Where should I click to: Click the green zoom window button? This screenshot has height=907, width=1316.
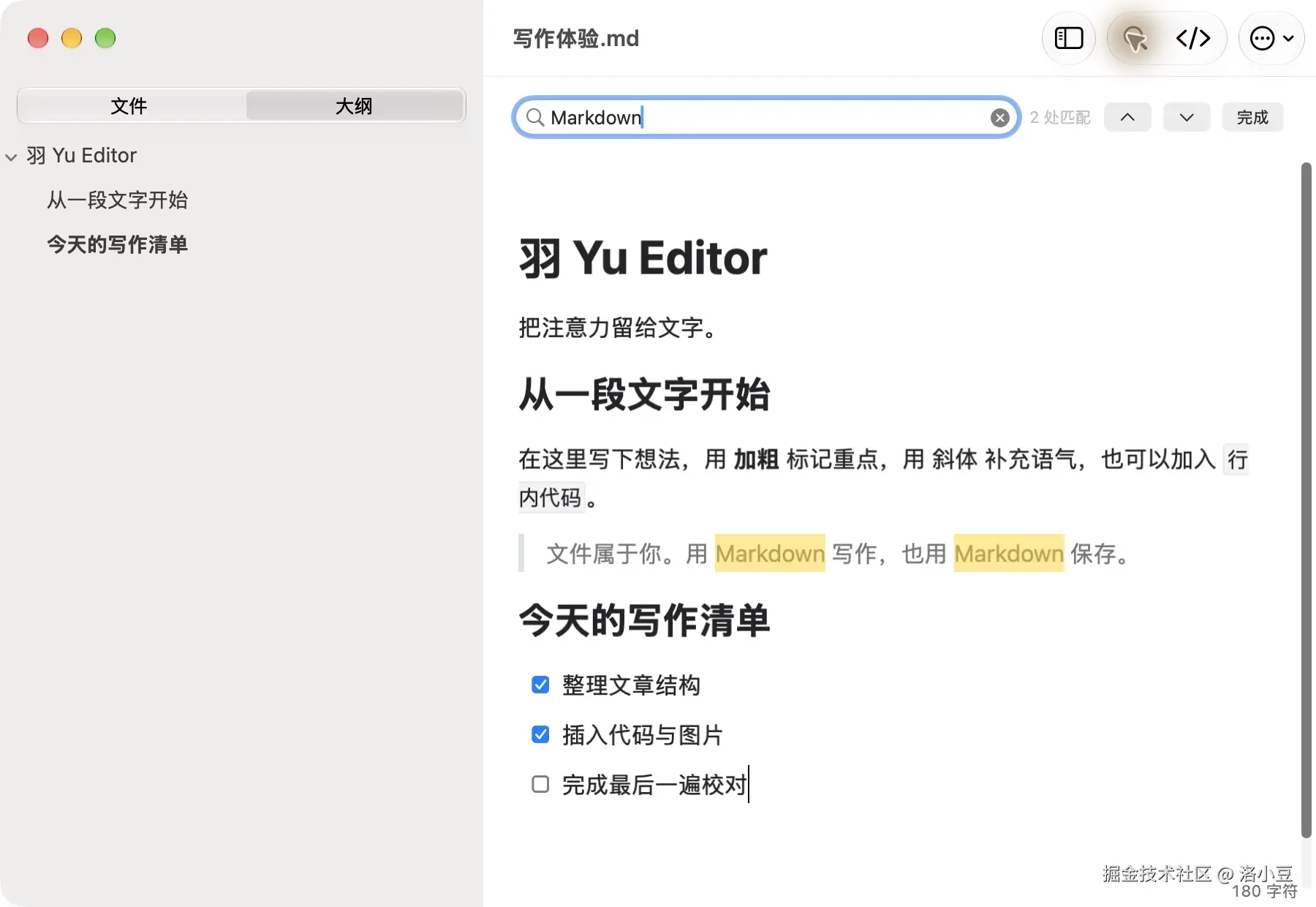pos(105,38)
